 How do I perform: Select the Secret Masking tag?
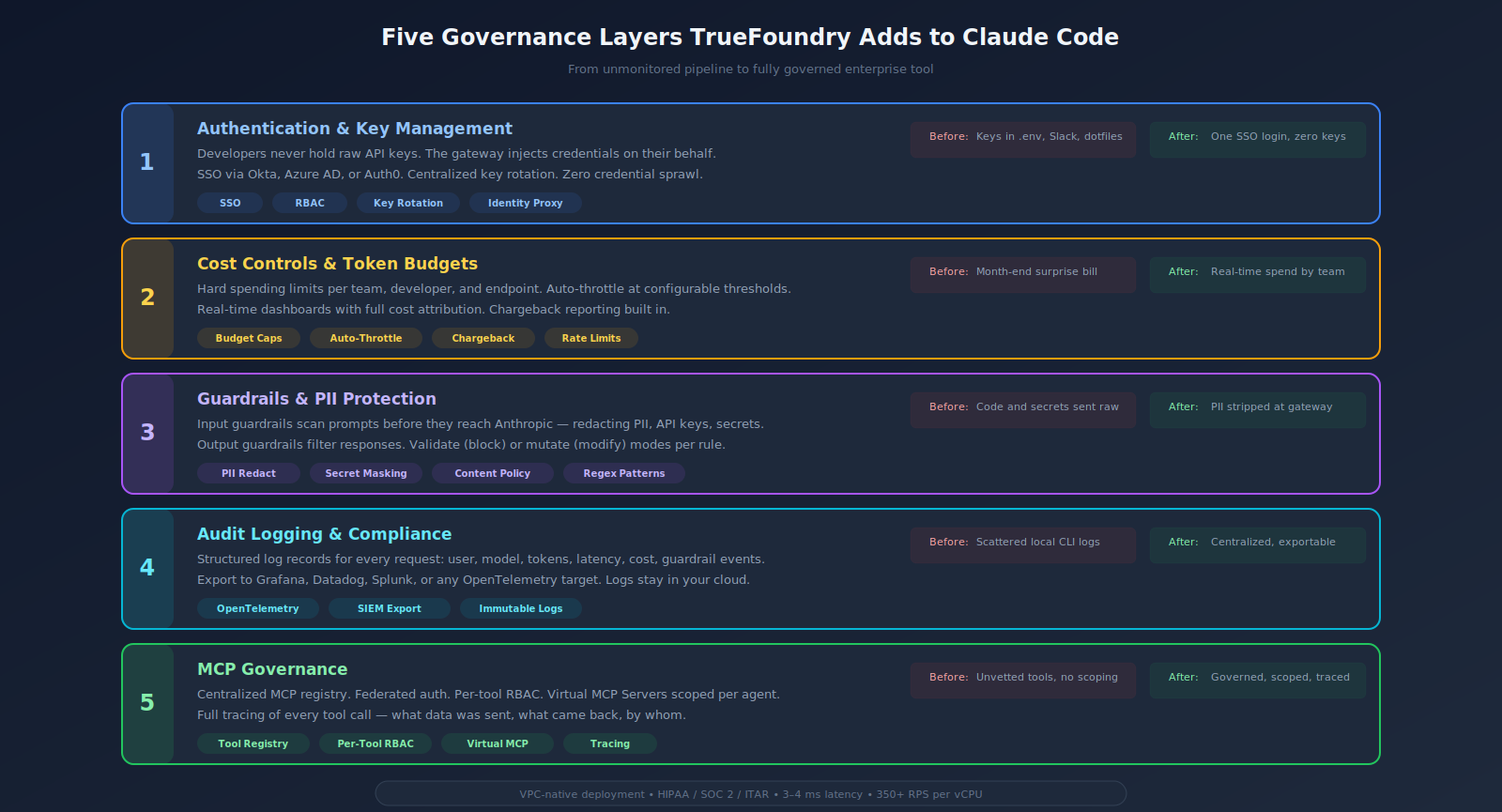[x=366, y=473]
